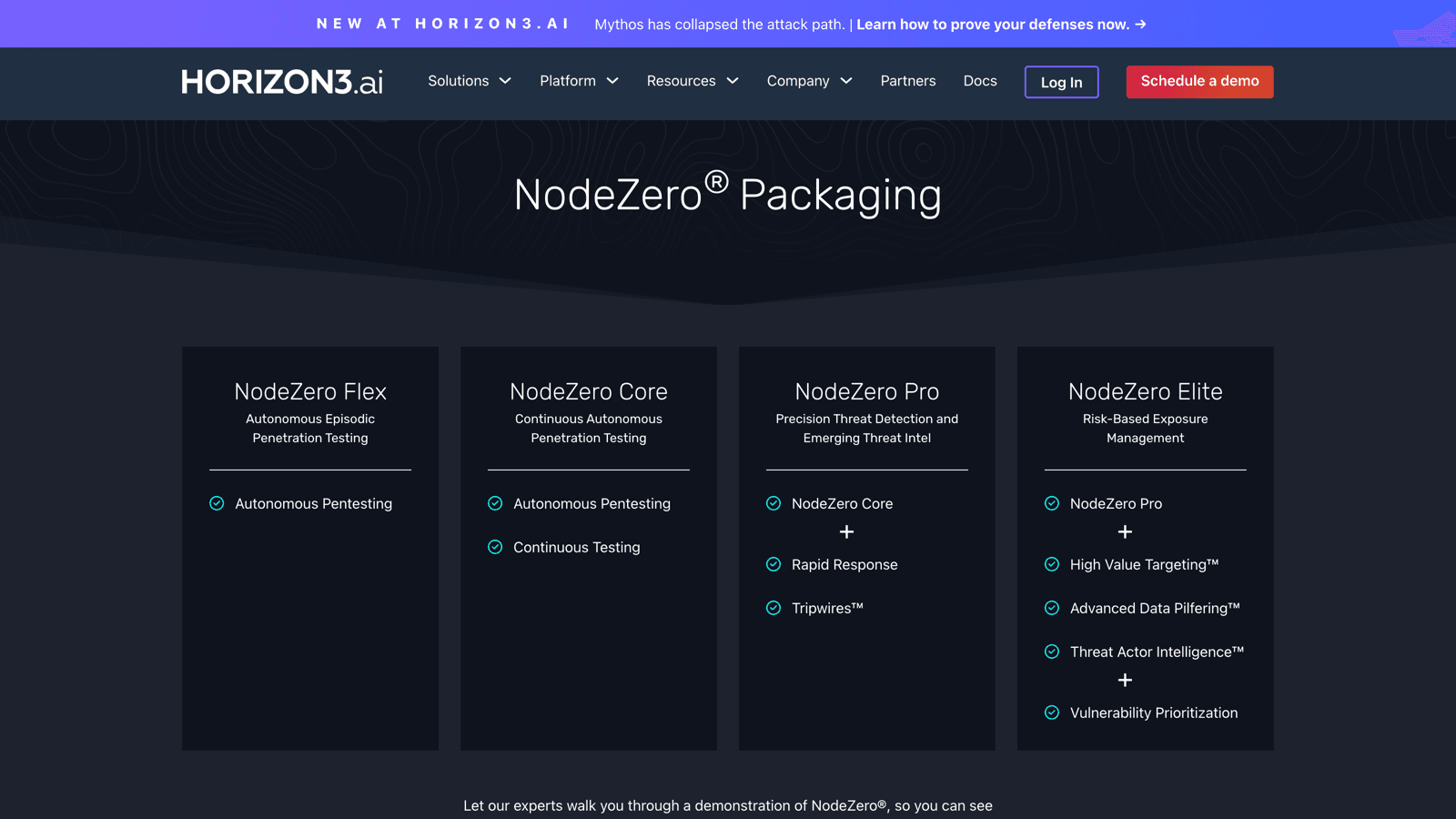The width and height of the screenshot is (1456, 819).
Task: Click 'Mythos has collapsed the attack path' text
Action: (720, 25)
